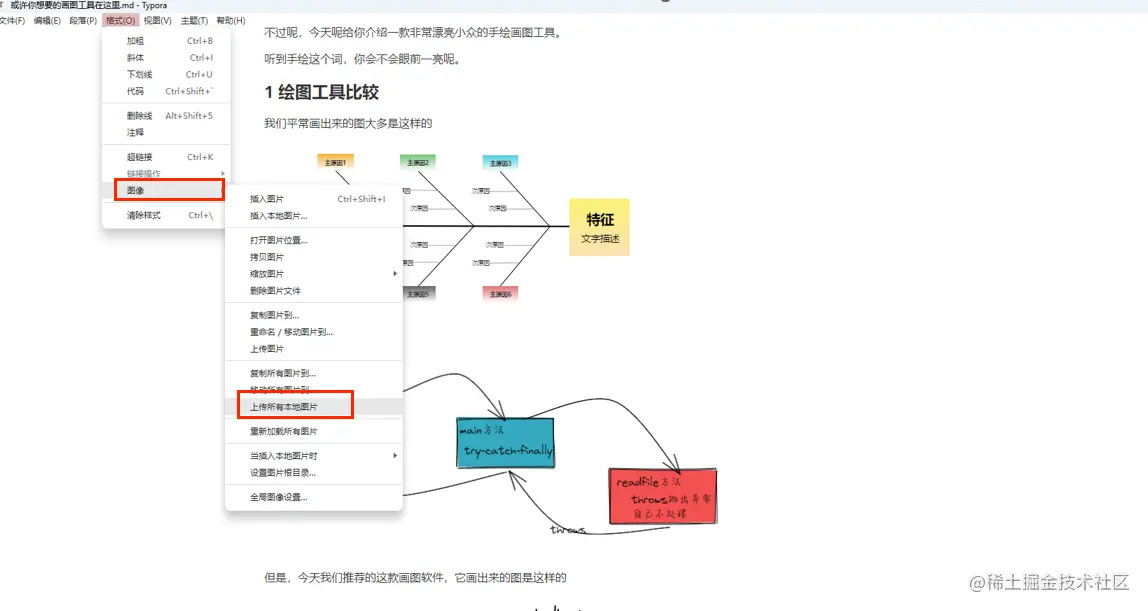Open the 主题(T) menu
The image size is (1148, 611).
194,20
